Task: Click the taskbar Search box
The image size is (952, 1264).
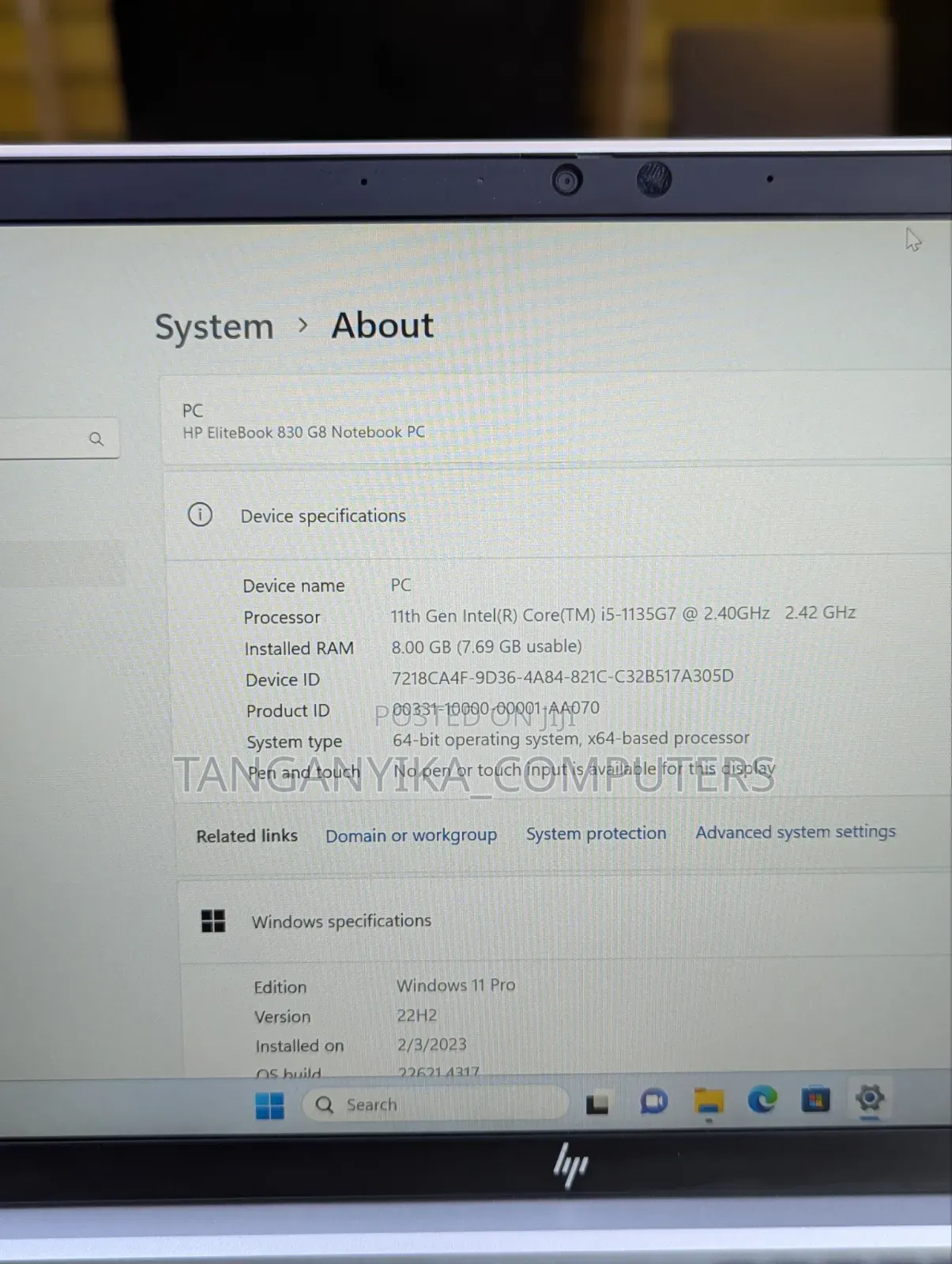Action: [435, 1104]
